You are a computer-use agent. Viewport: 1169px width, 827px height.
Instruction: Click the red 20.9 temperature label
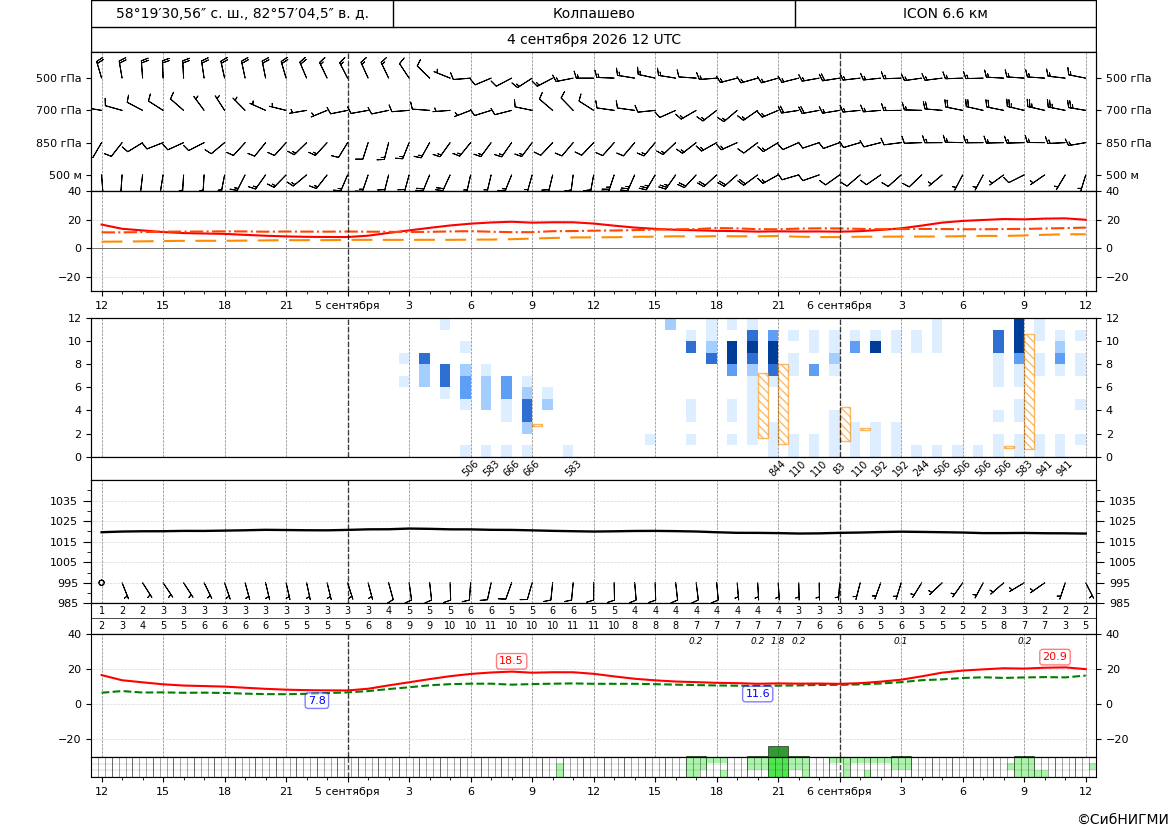1055,656
